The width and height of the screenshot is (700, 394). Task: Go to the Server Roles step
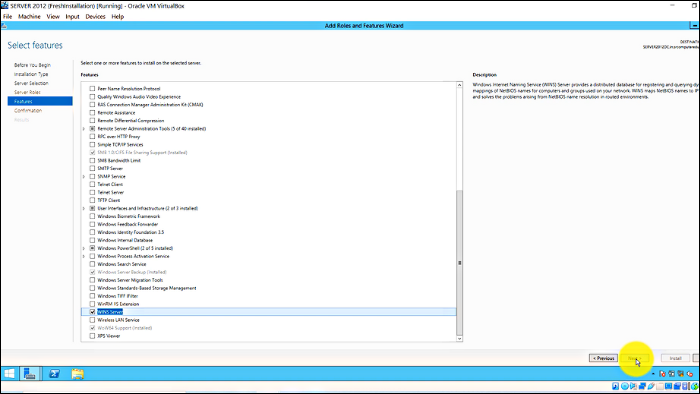27,92
